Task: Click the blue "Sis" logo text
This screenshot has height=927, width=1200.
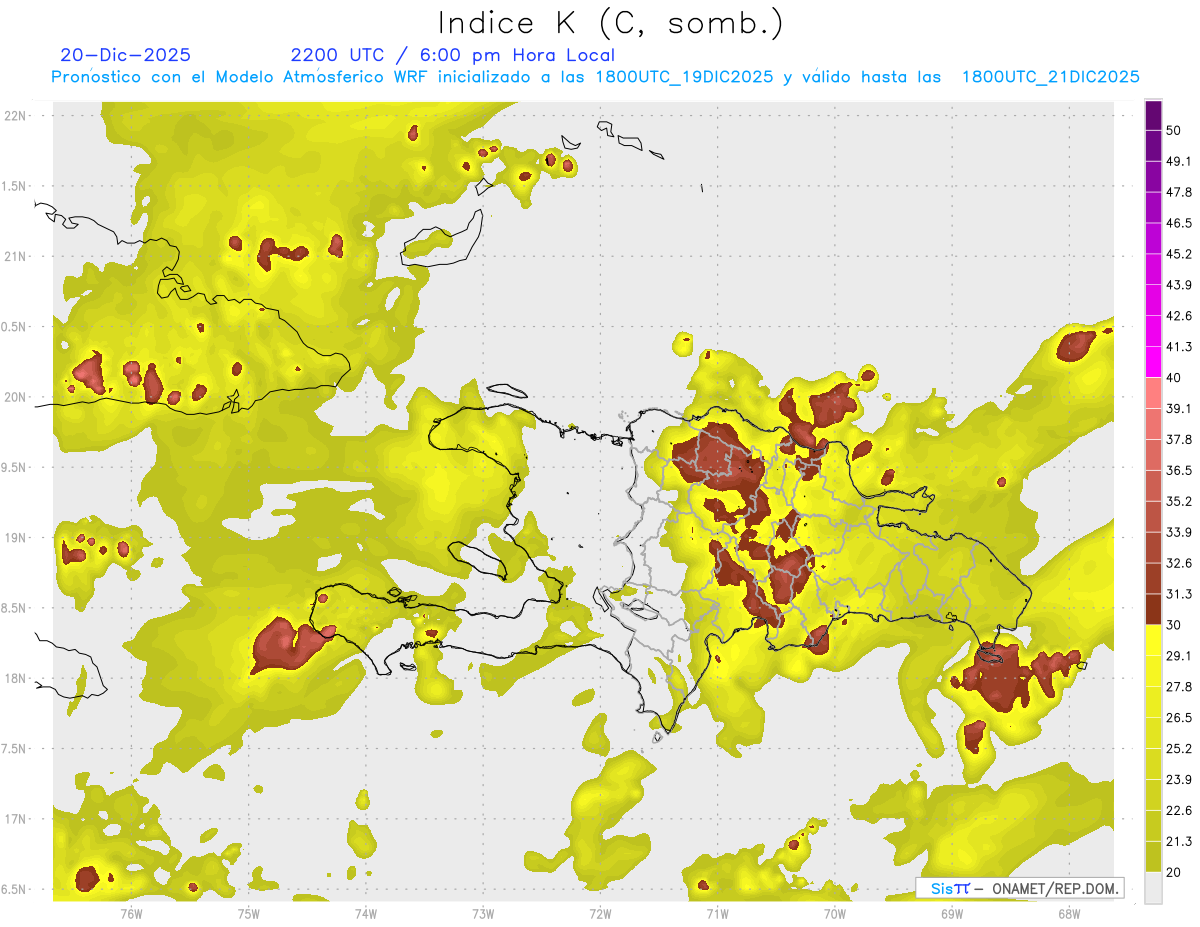Action: pyautogui.click(x=942, y=888)
